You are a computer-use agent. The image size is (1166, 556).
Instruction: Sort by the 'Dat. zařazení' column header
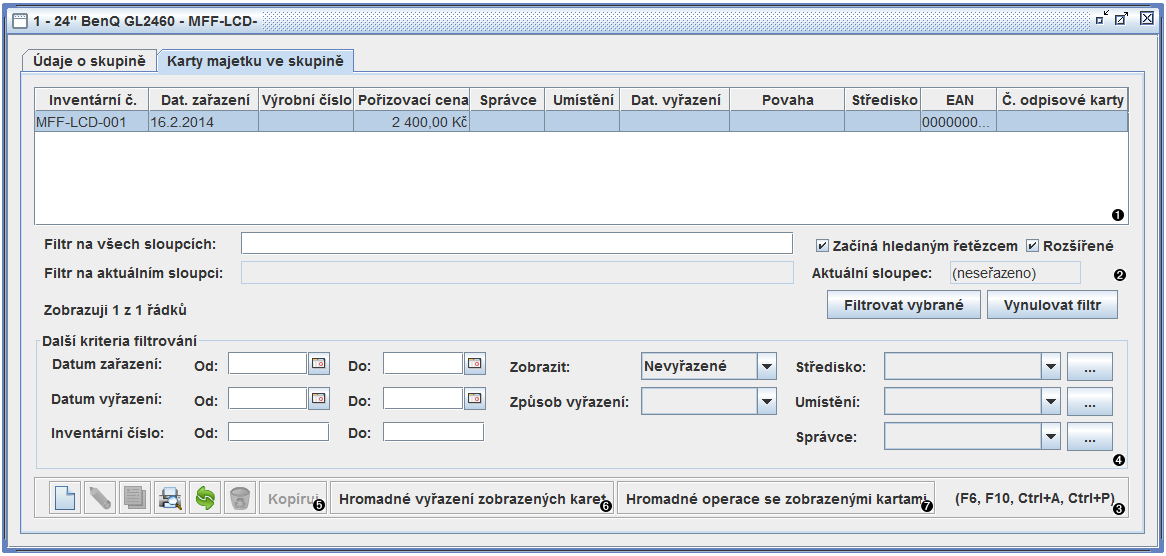point(203,100)
